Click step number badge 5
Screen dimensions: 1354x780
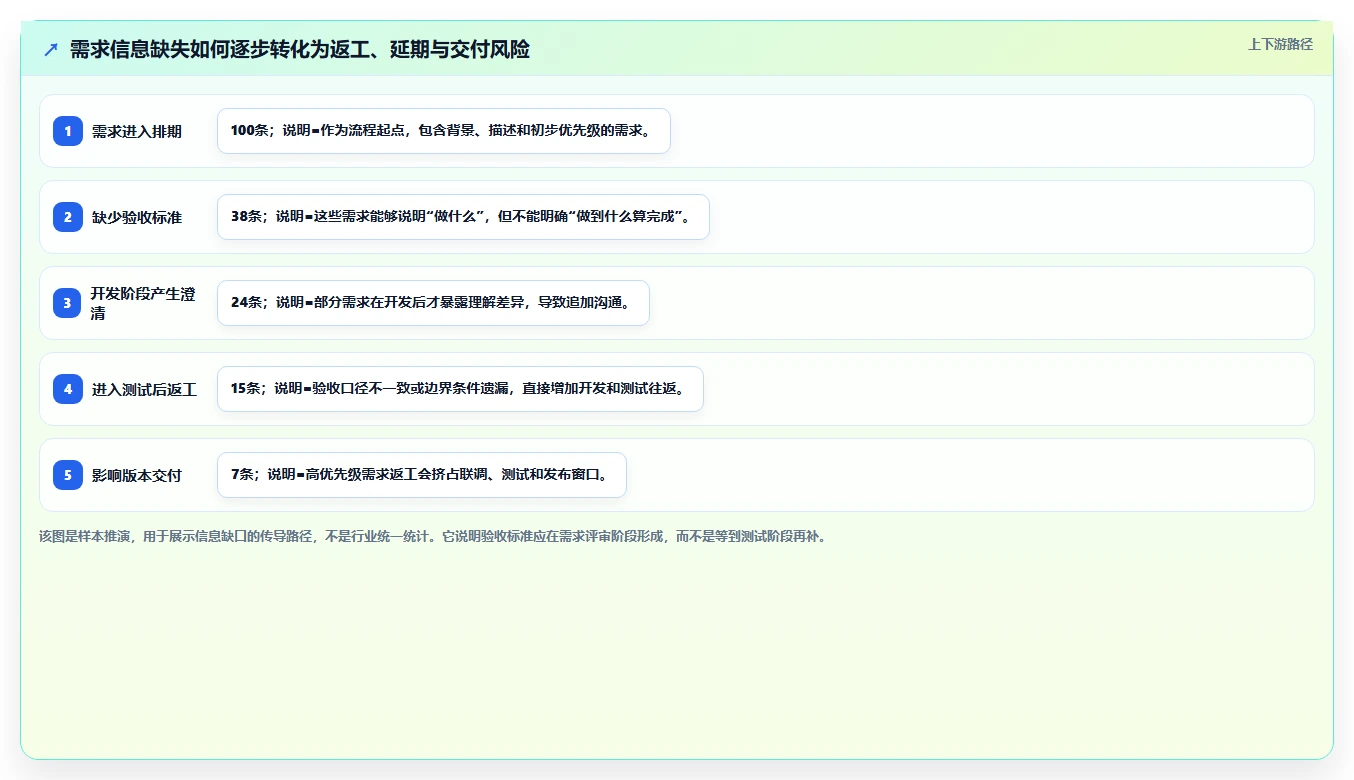point(68,474)
